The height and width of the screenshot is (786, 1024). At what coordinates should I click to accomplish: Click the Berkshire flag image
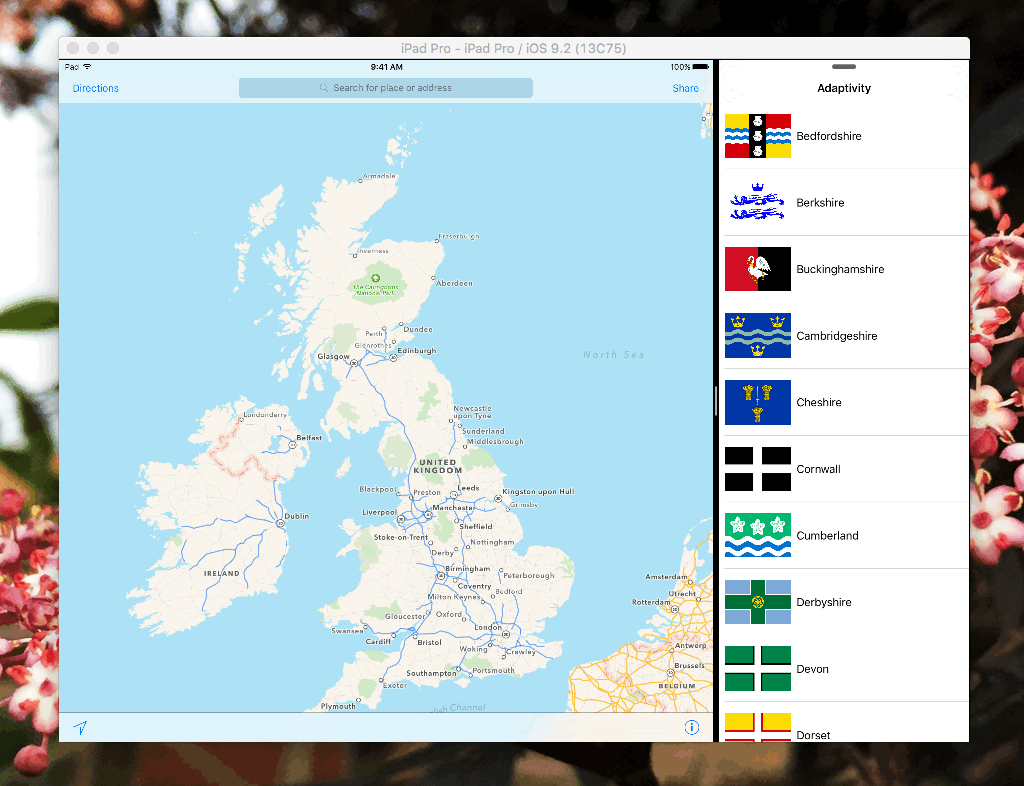(x=758, y=202)
